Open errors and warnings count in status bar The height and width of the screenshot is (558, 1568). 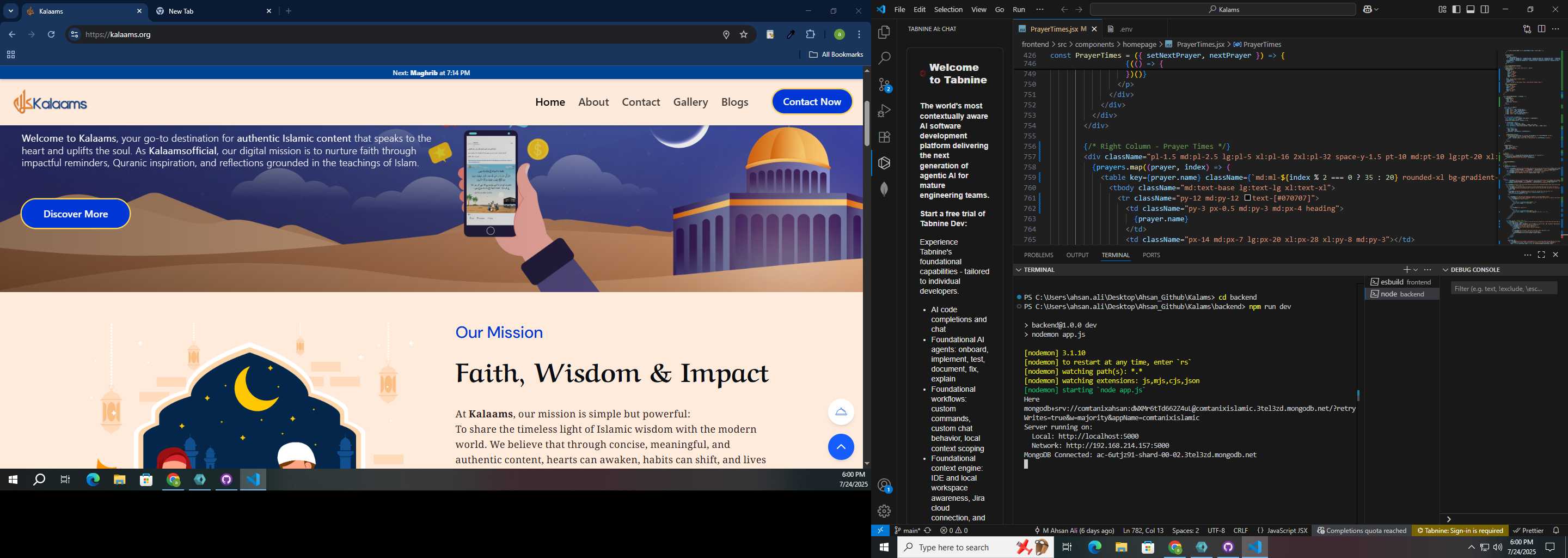pyautogui.click(x=954, y=531)
